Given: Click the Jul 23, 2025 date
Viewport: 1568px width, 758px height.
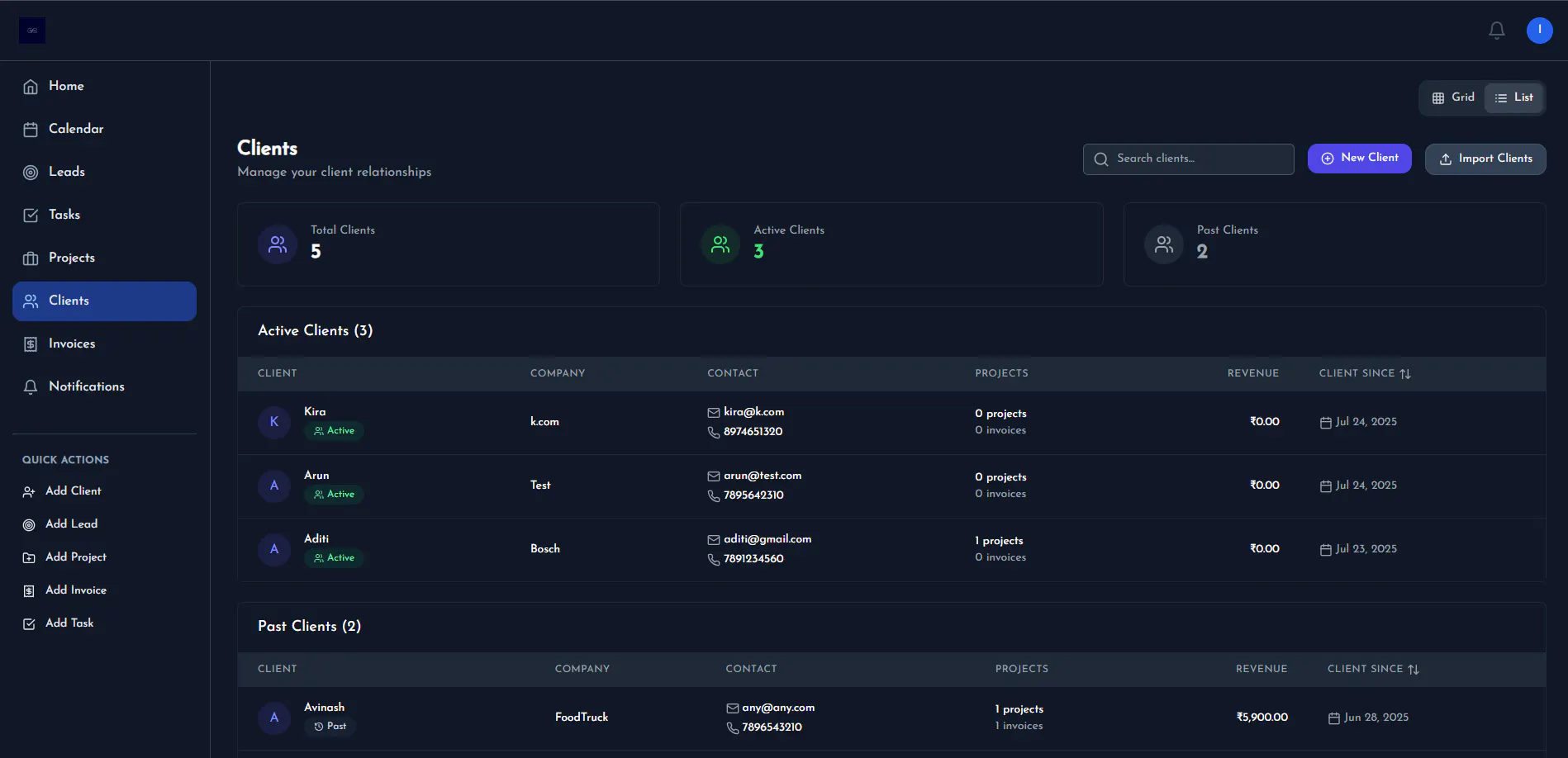Looking at the screenshot, I should [x=1366, y=549].
